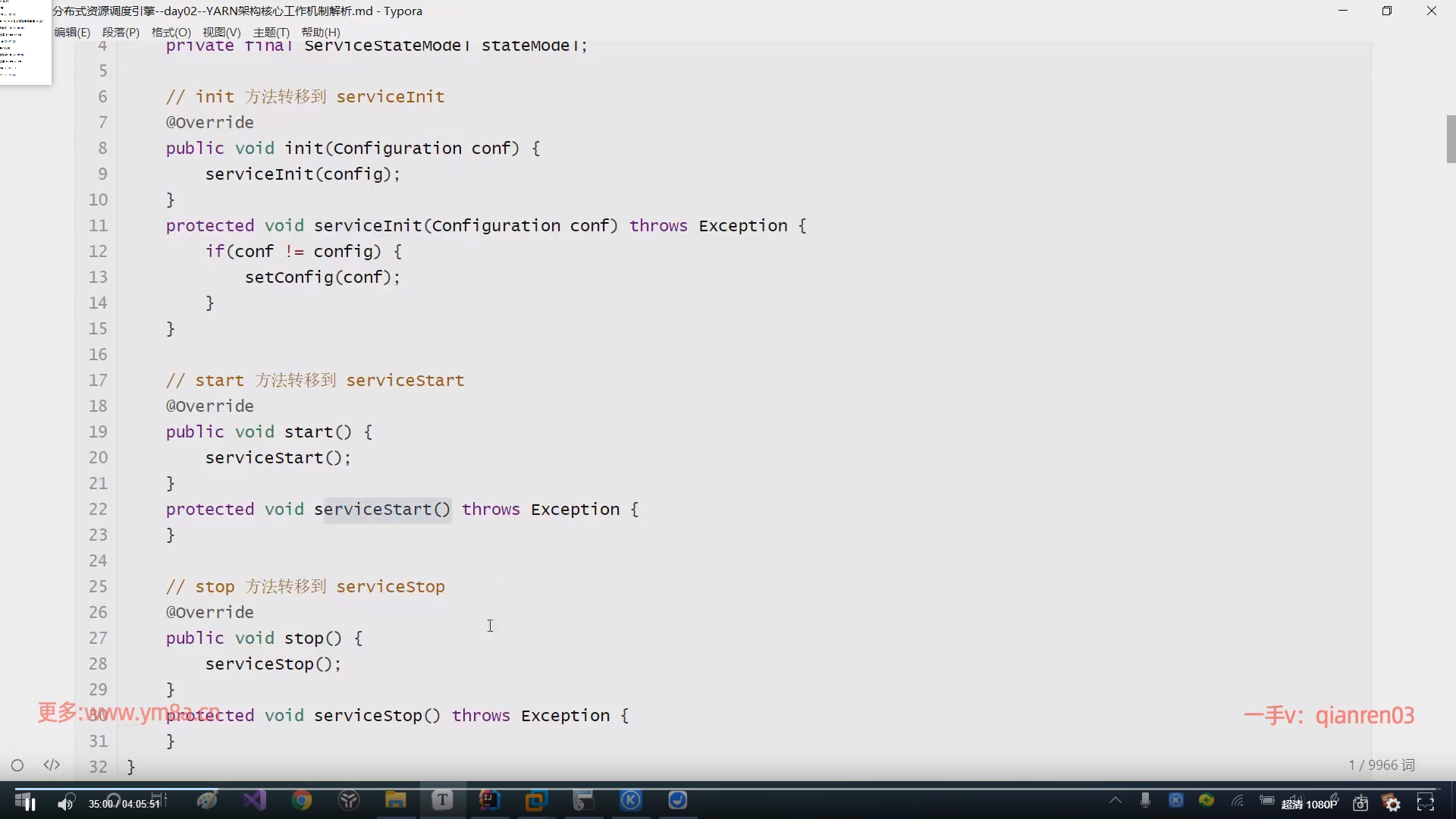
Task: Expand hidden system tray icons
Action: (x=1115, y=801)
